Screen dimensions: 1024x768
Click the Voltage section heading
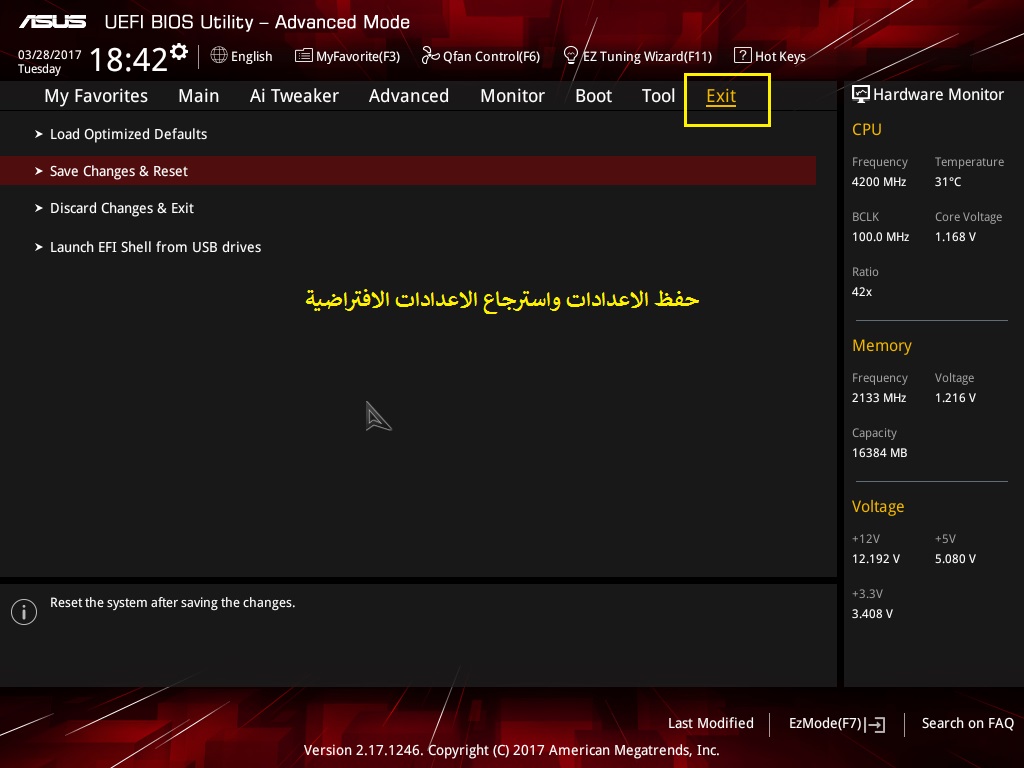[x=878, y=507]
